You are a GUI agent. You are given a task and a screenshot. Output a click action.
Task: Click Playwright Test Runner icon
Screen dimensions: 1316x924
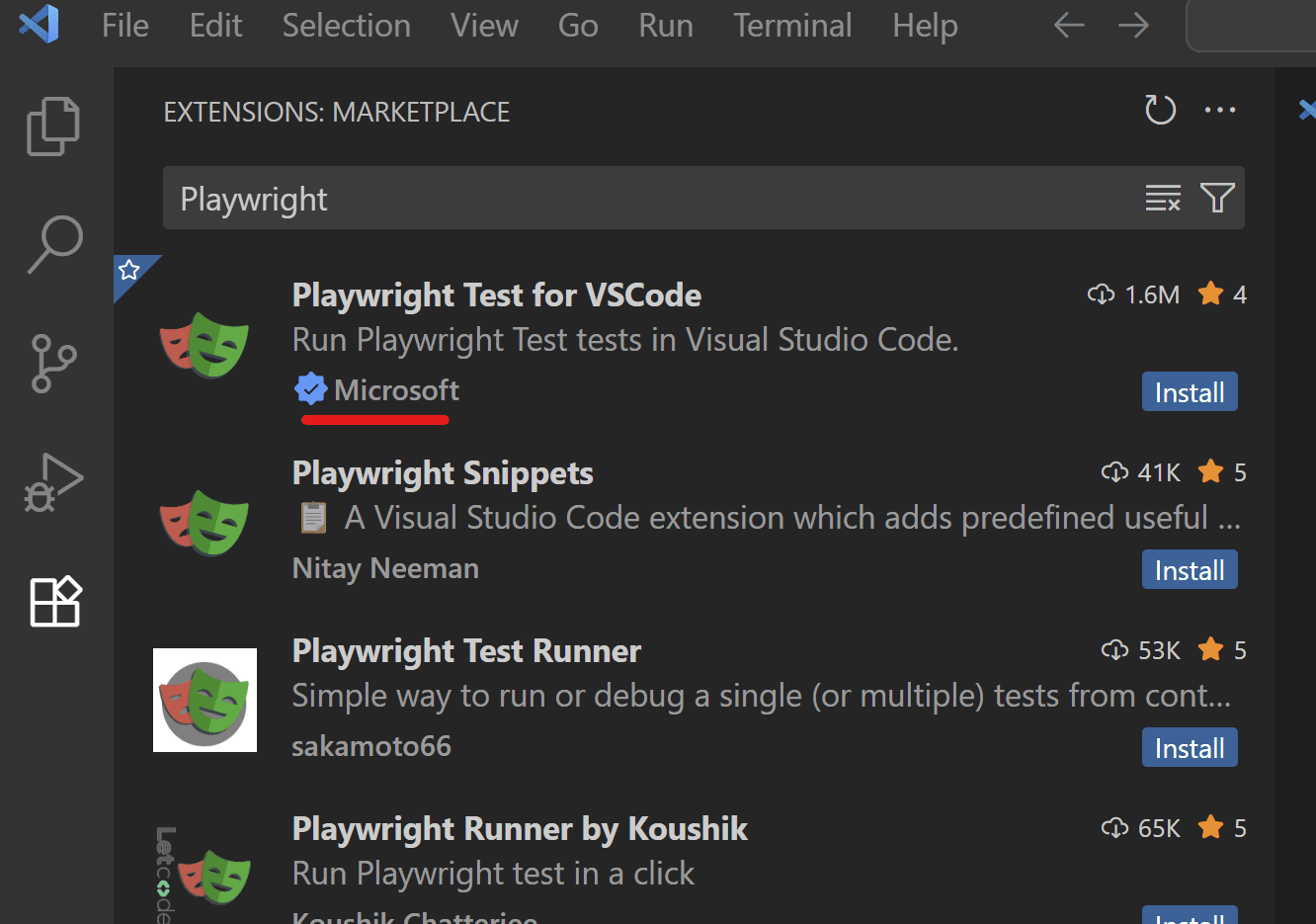coord(205,700)
